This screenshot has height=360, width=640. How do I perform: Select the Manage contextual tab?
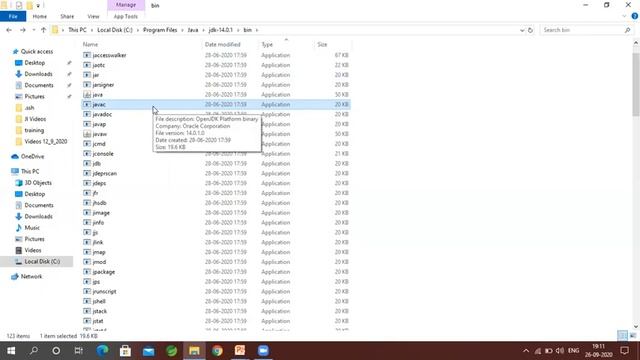click(x=126, y=5)
